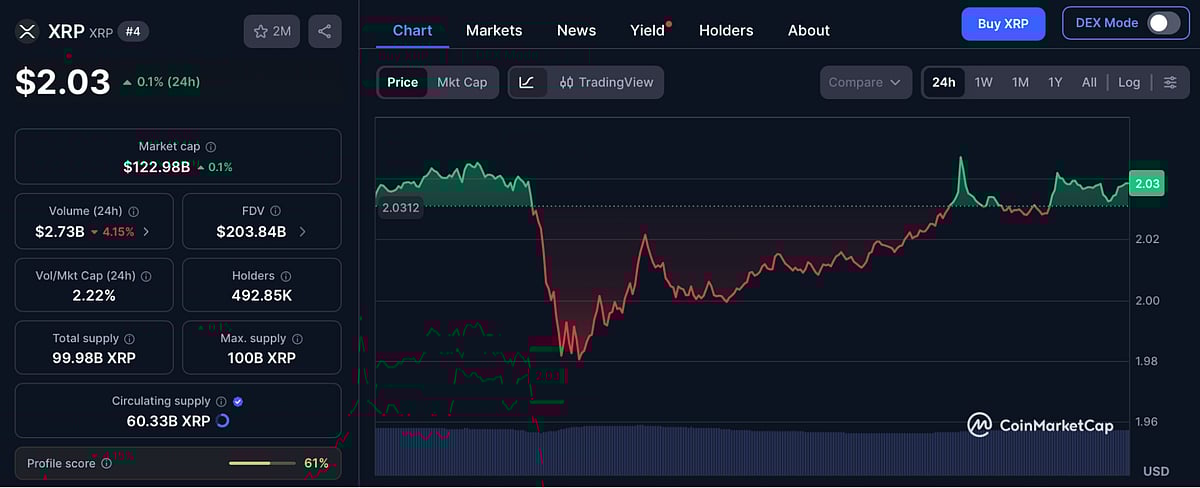Click the $203.84B FDV value
Viewport: 1200px width, 488px height.
click(x=252, y=232)
